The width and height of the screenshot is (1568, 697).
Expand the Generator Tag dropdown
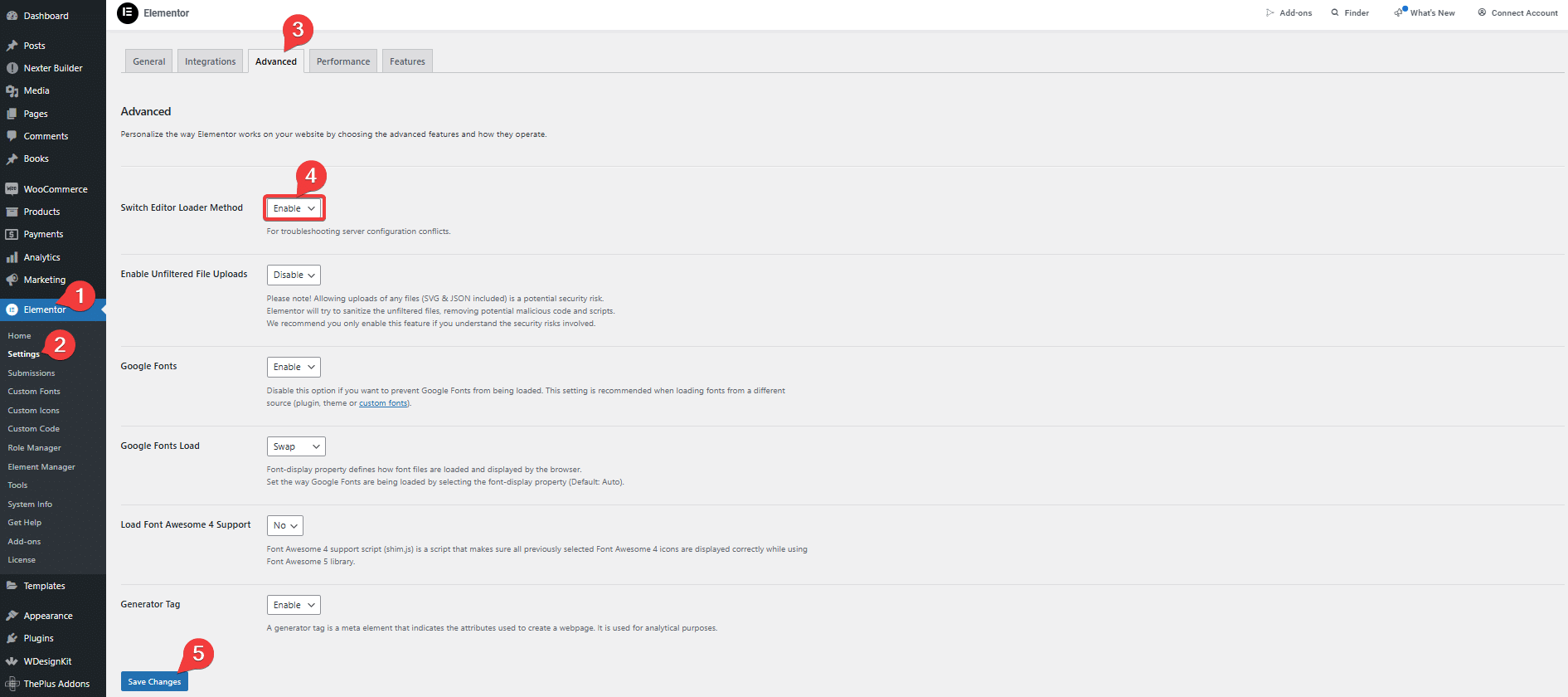[294, 605]
